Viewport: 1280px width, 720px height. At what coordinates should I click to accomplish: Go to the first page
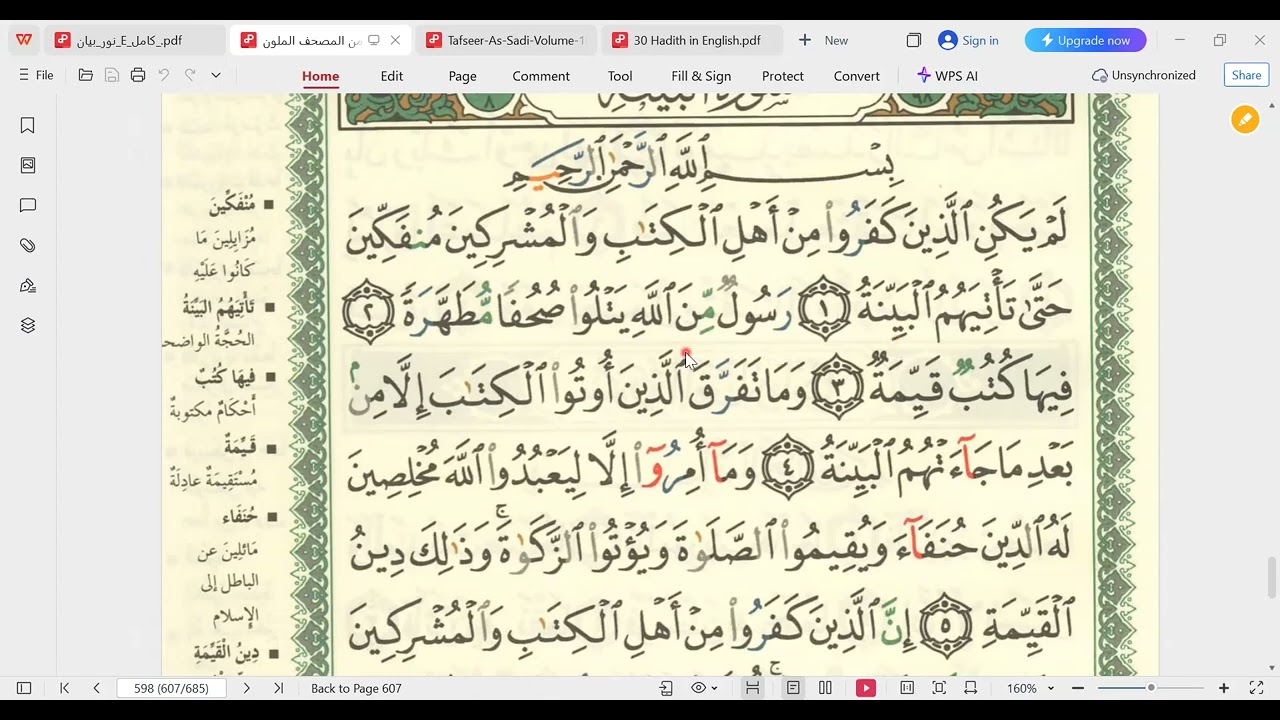coord(65,688)
